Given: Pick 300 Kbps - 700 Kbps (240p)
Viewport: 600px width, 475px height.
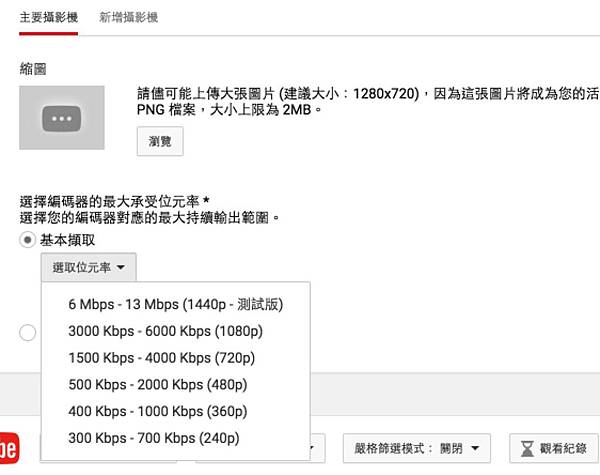Looking at the screenshot, I should pyautogui.click(x=154, y=438).
